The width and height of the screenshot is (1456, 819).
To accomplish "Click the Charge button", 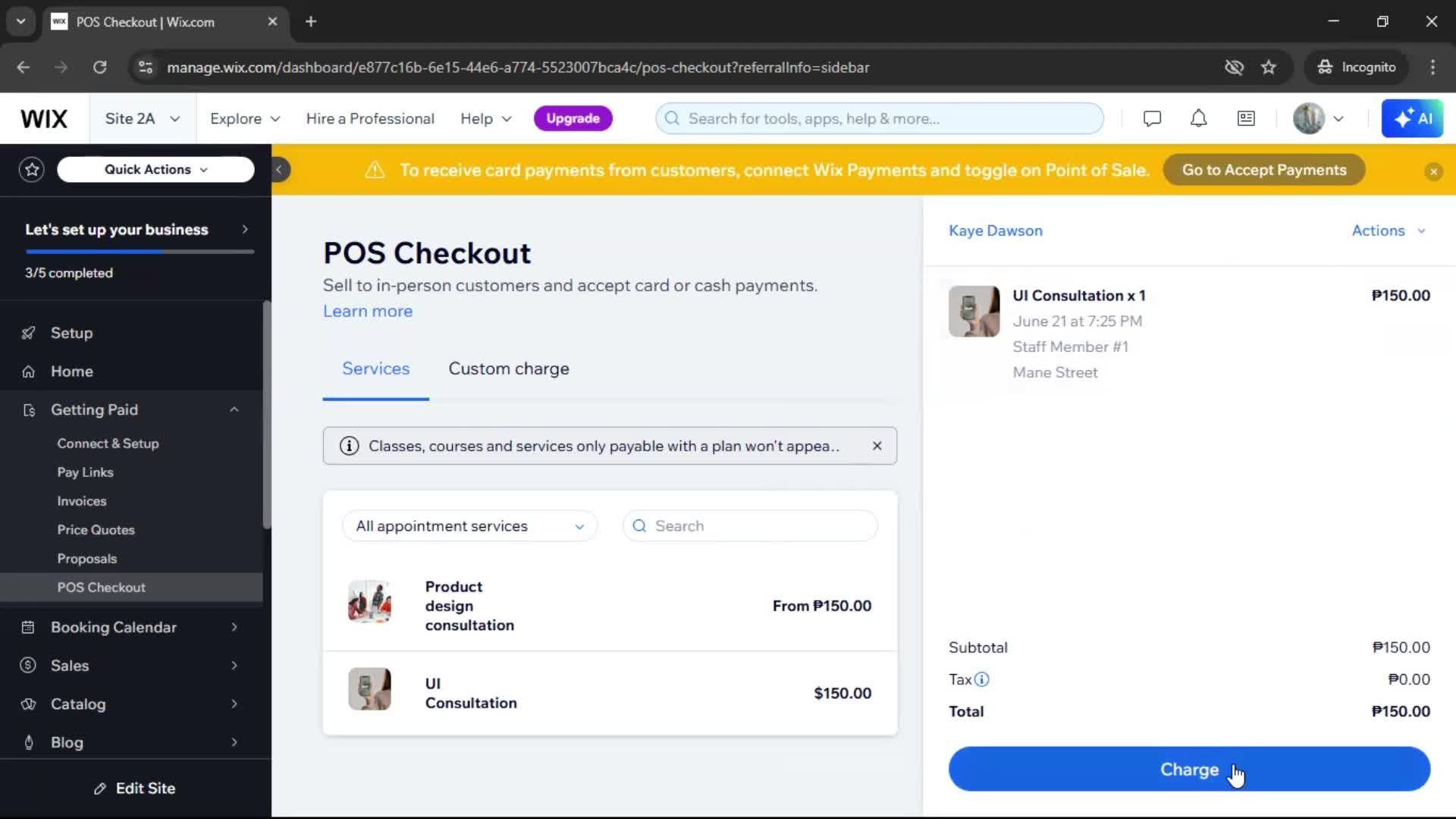I will point(1189,769).
